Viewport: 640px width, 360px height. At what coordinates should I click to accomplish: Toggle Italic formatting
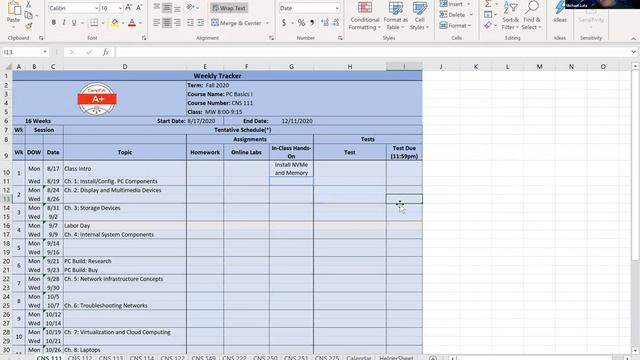pyautogui.click(x=64, y=23)
